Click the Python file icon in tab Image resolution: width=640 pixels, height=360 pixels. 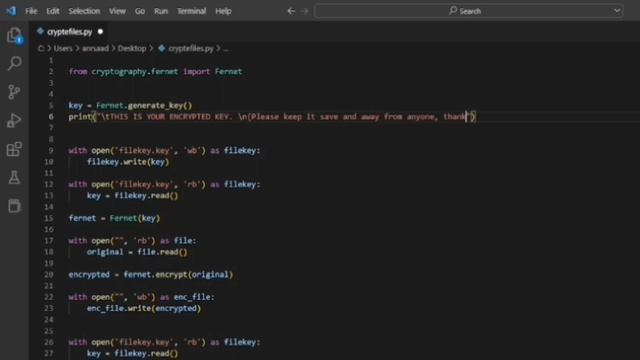tap(40, 31)
